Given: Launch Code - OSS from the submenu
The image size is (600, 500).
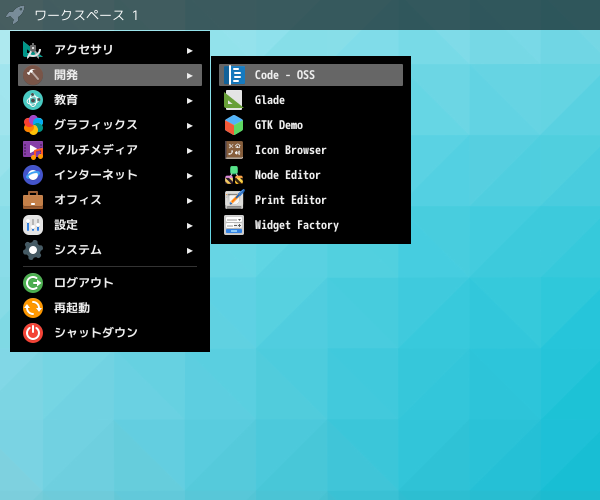Looking at the screenshot, I should pos(311,75).
